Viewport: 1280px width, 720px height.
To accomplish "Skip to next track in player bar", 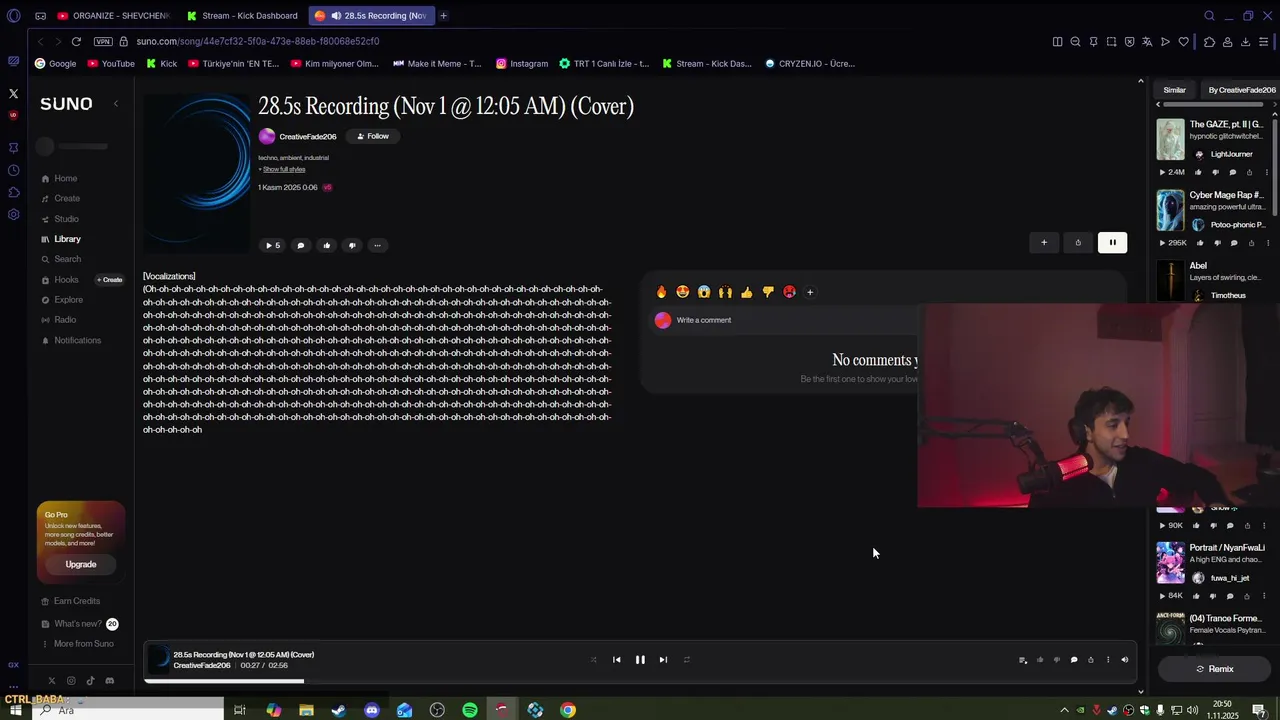I will 663,660.
